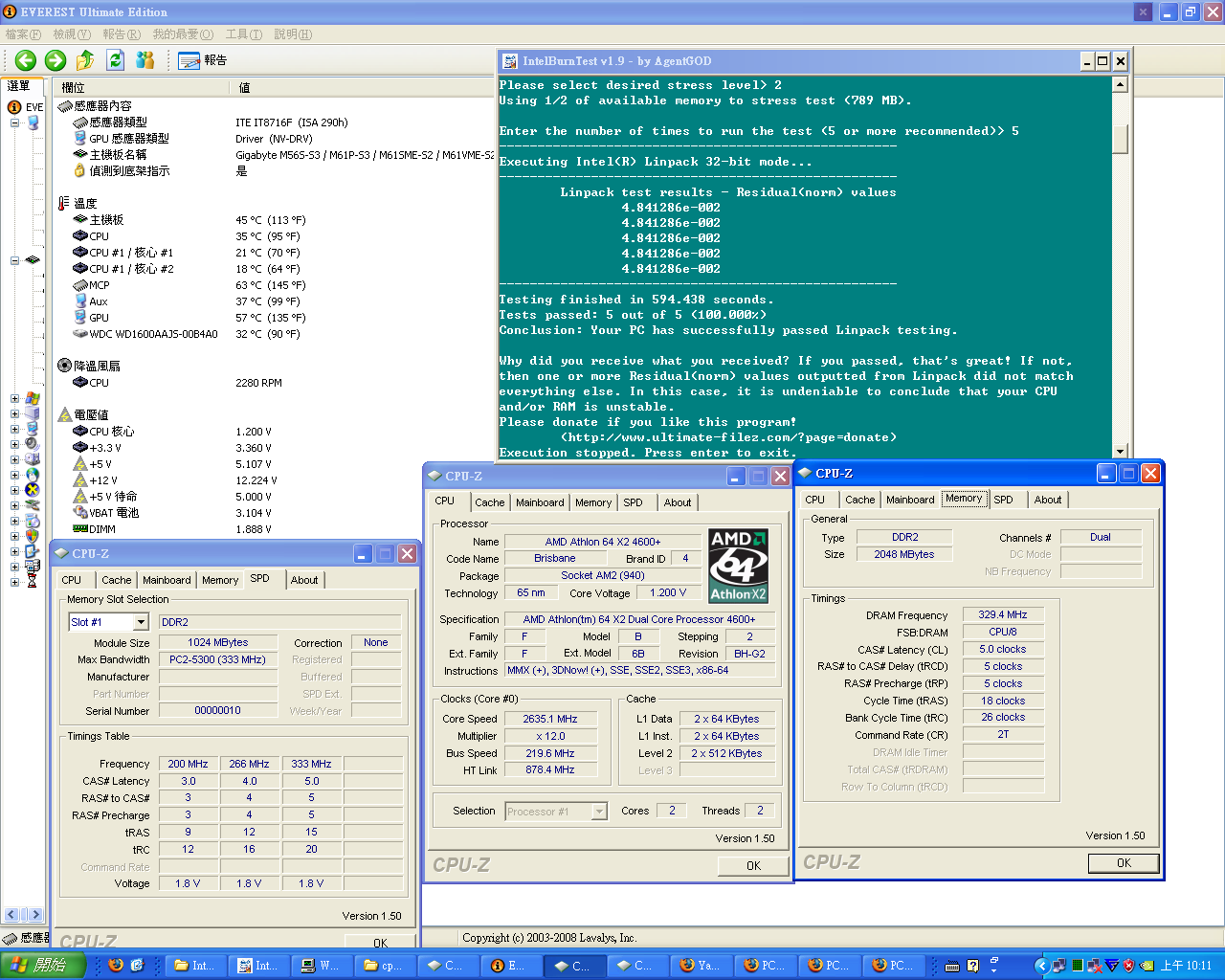Open the 我的最愛 favorites menu
Image resolution: width=1225 pixels, height=980 pixels.
(183, 34)
